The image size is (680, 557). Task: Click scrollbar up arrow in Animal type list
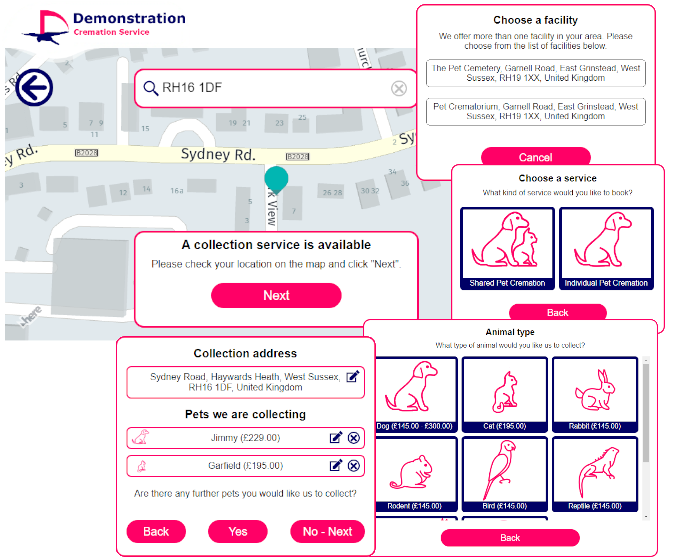(646, 360)
